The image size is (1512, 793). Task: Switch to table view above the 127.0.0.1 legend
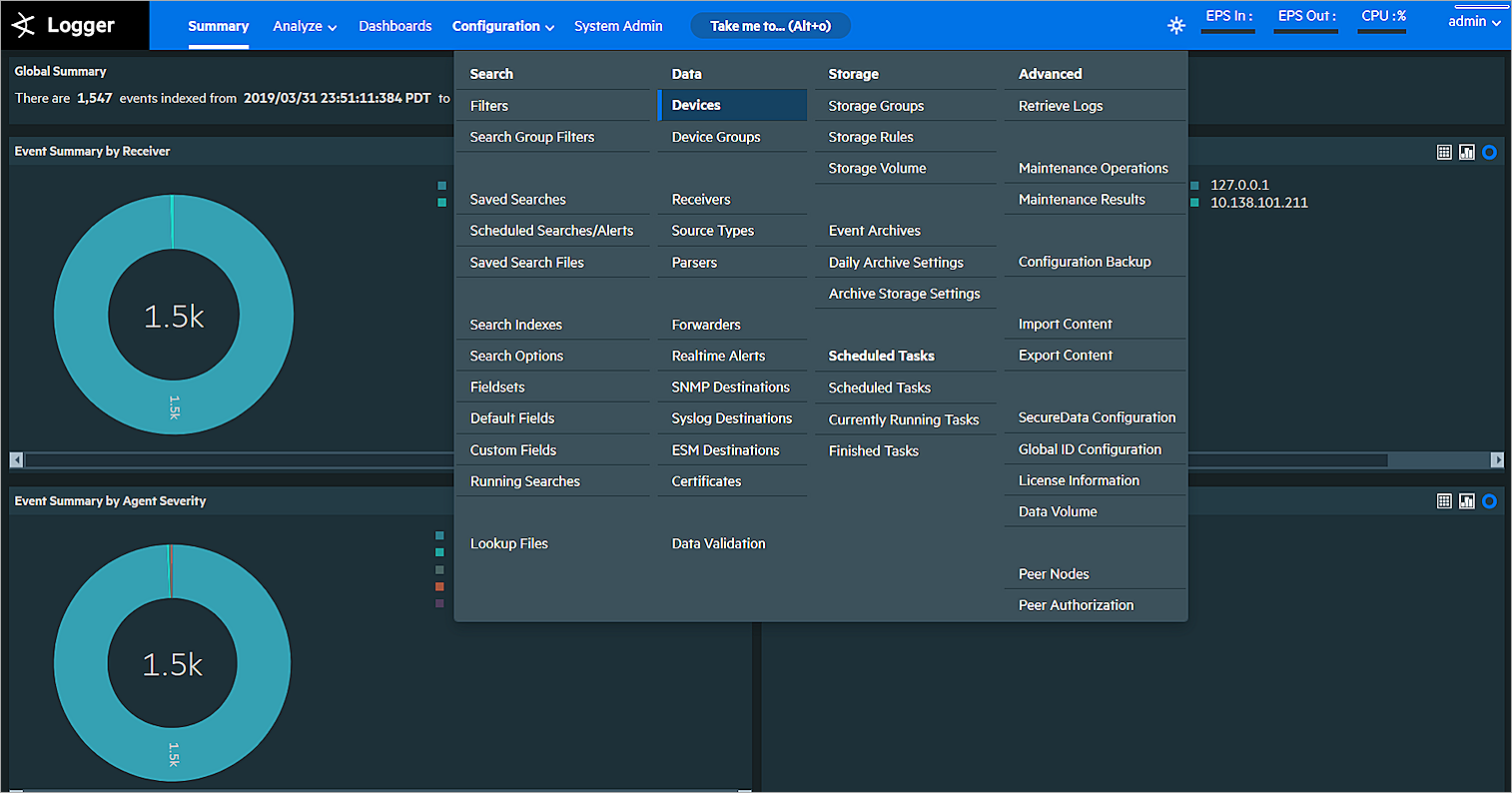(1444, 152)
